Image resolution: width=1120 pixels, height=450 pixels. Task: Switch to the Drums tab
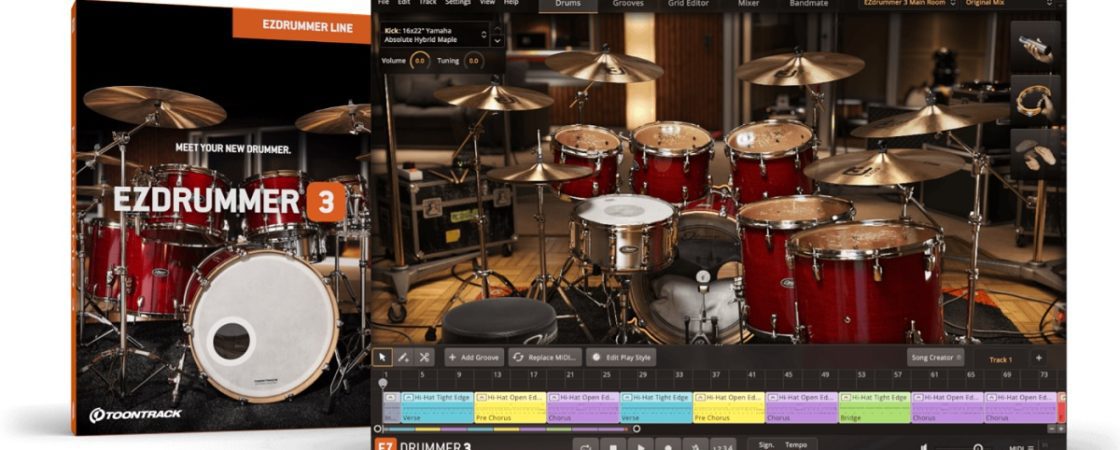pyautogui.click(x=568, y=5)
